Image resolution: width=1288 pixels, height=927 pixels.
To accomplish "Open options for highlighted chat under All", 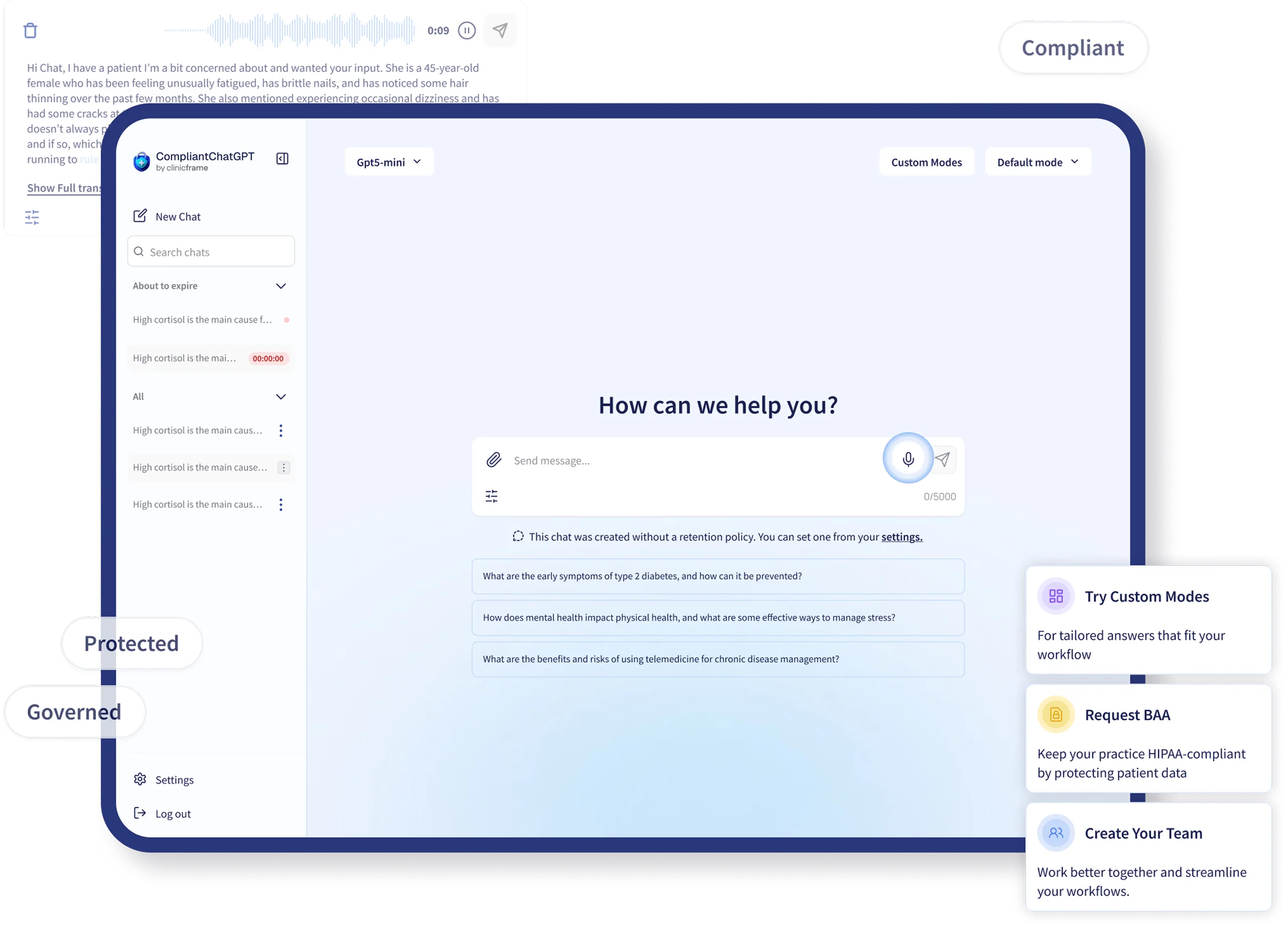I will pos(283,468).
